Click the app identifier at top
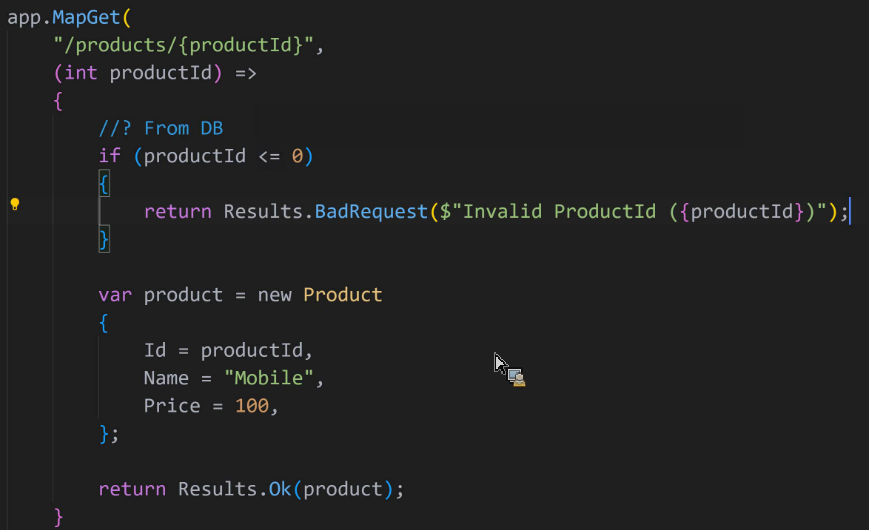 [24, 18]
